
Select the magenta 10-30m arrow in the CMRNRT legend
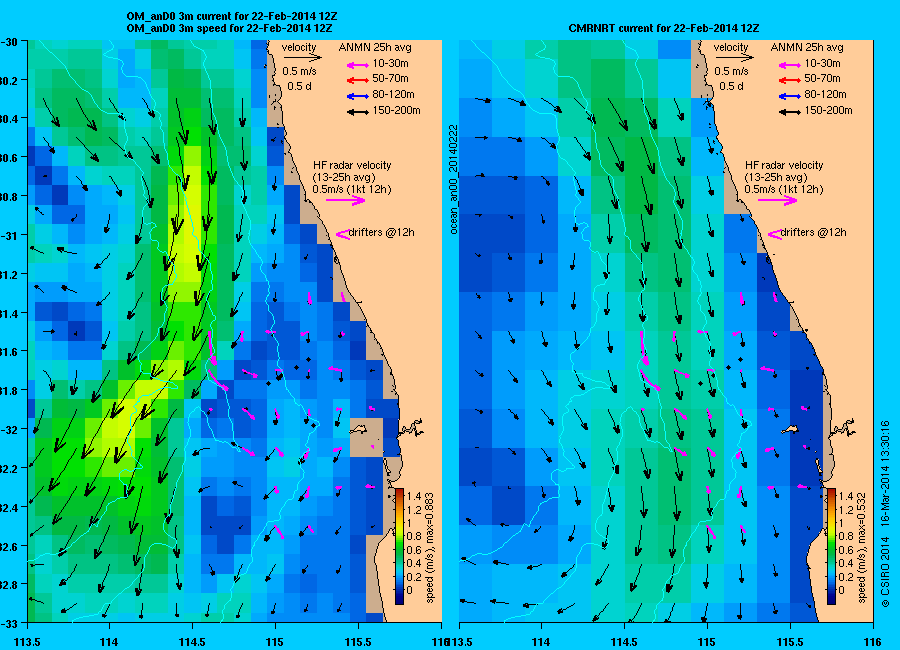[x=790, y=65]
